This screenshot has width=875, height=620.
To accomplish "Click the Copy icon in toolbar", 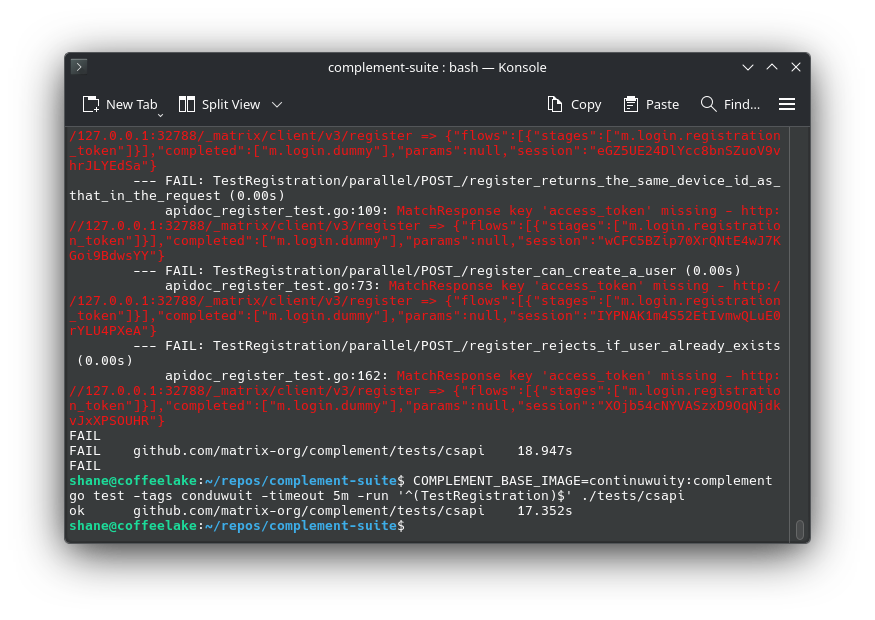I will [x=555, y=104].
